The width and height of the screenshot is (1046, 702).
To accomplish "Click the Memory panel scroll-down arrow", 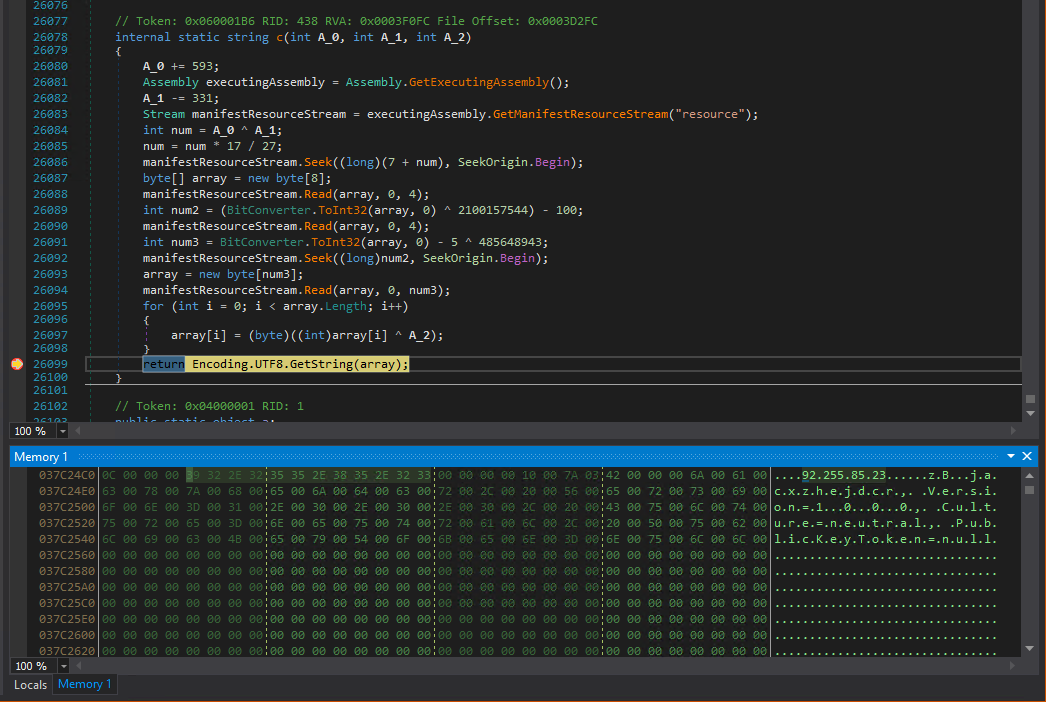I will pos(1030,649).
